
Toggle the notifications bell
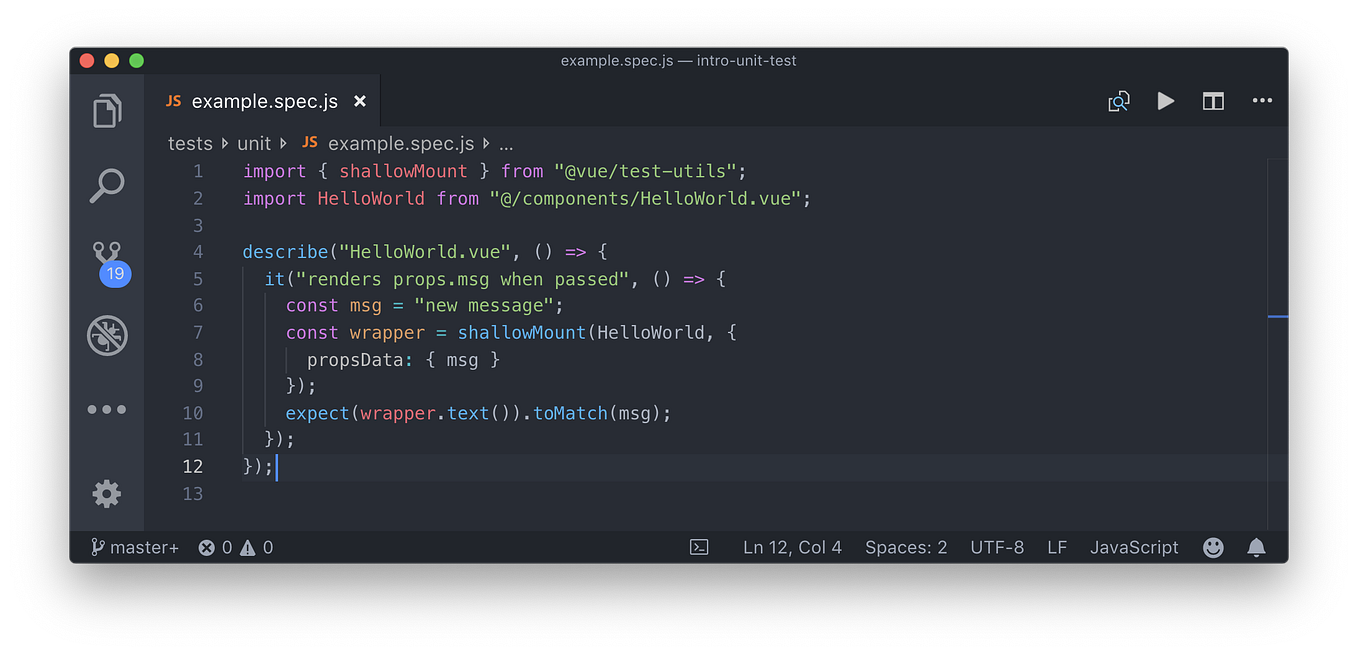point(1256,547)
